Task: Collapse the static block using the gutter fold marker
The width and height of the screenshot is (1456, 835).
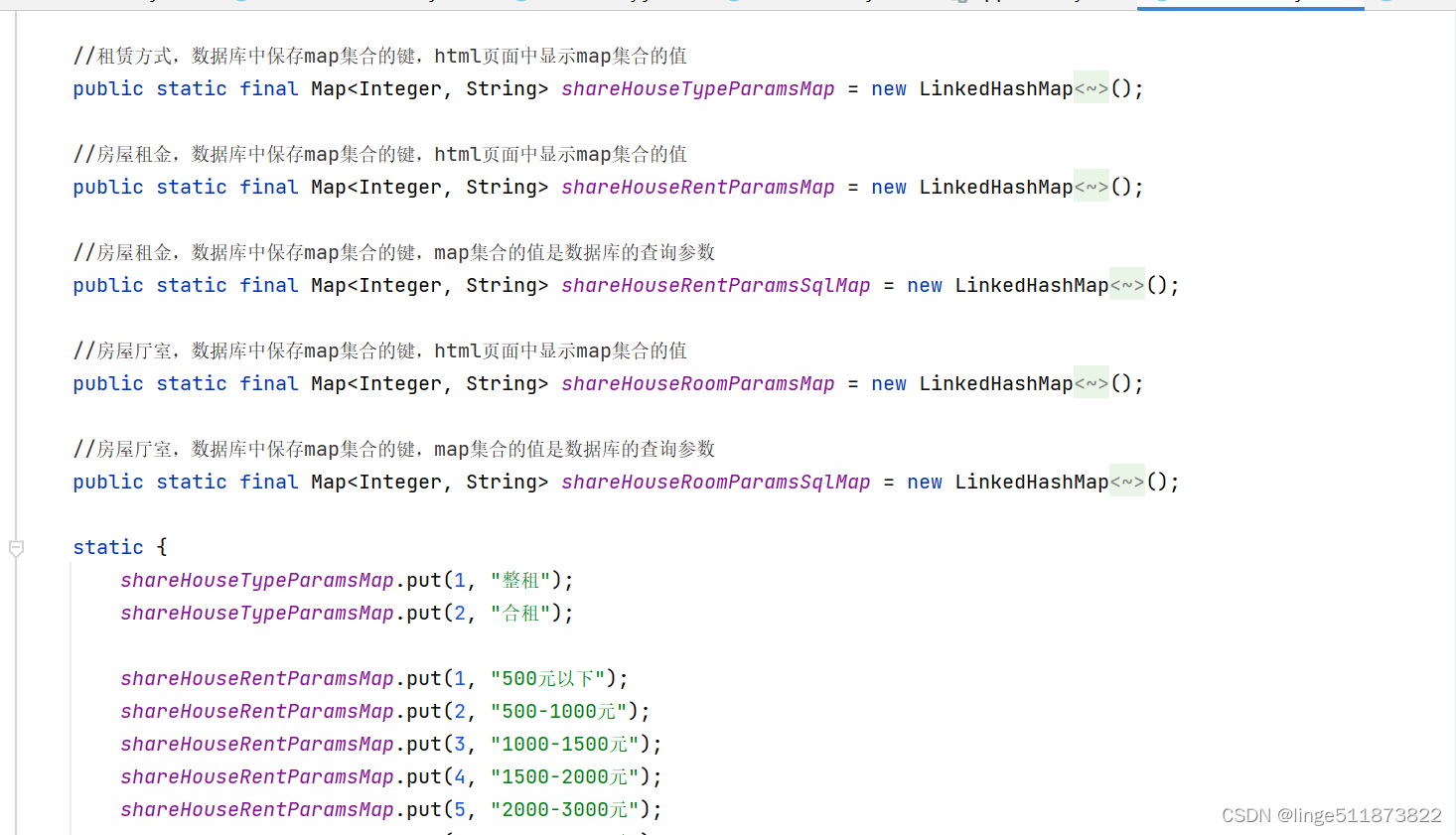Action: [x=16, y=548]
